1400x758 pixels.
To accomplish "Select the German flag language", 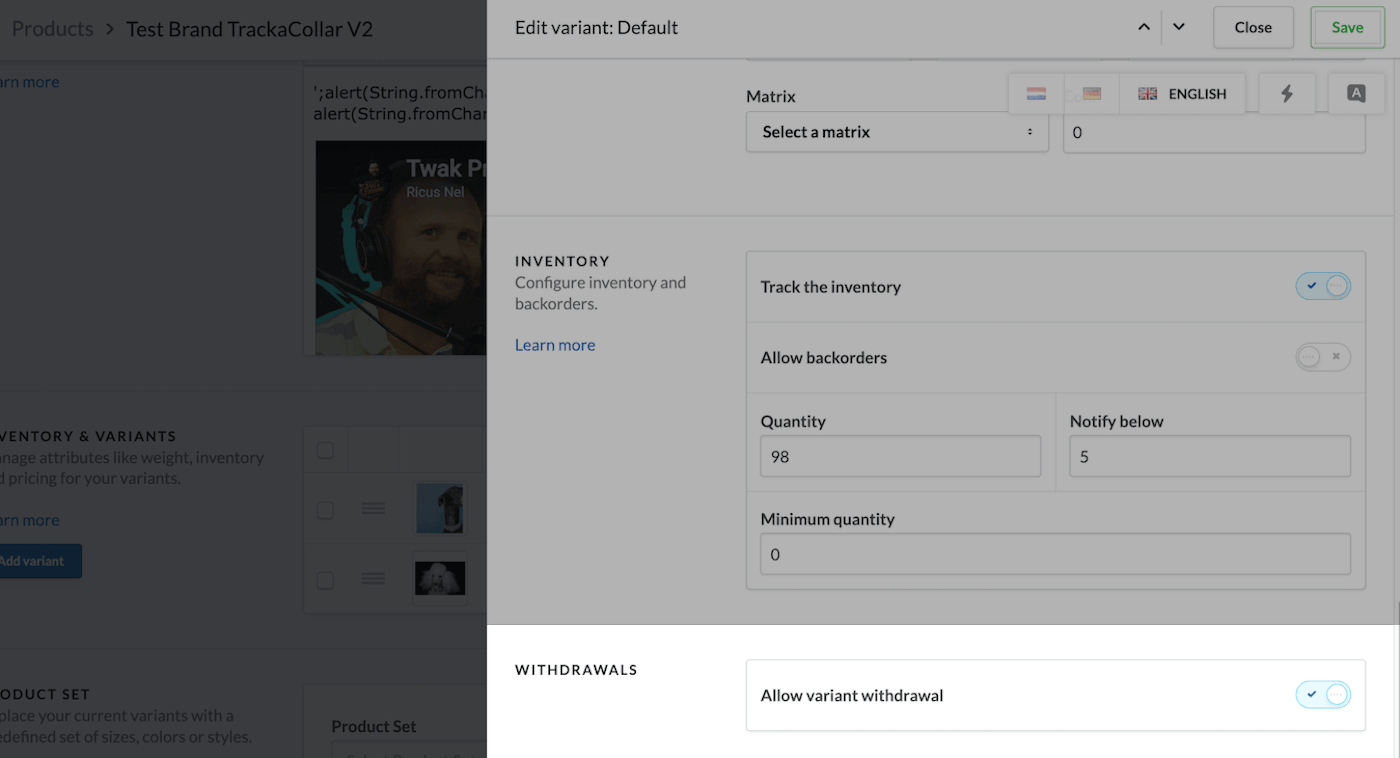I will coord(1092,94).
